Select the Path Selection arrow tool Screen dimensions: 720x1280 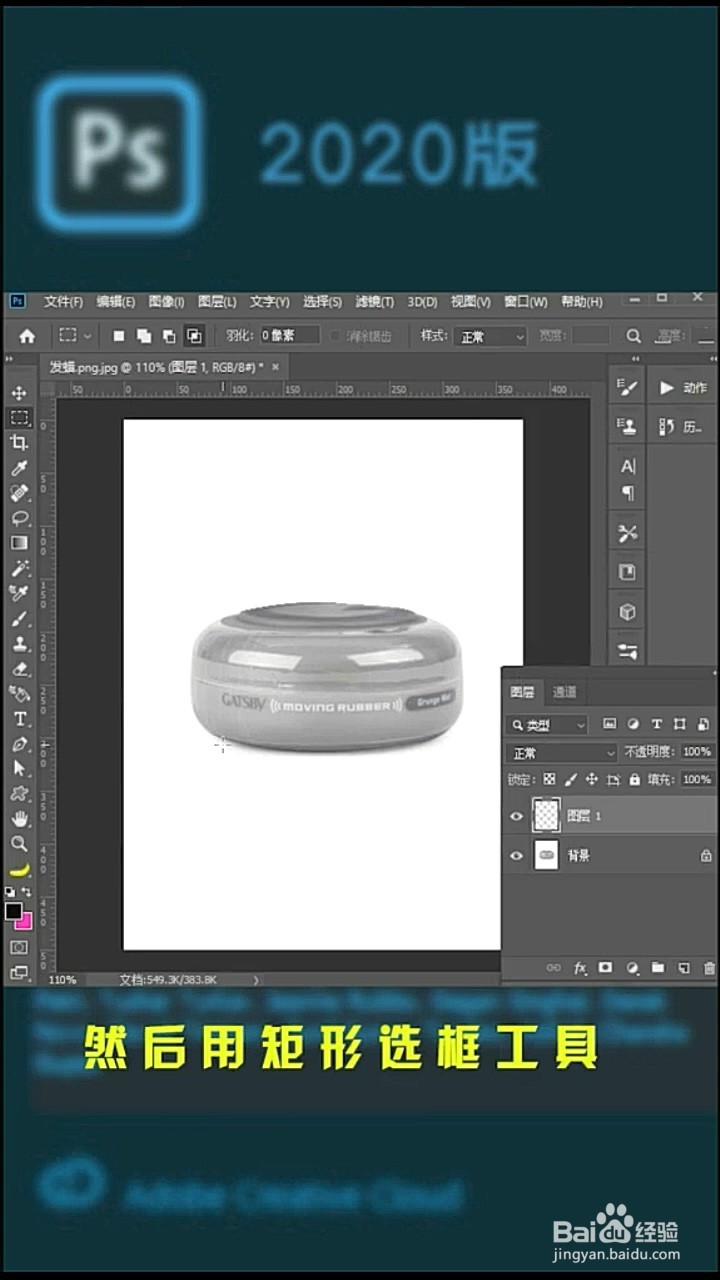[x=19, y=768]
